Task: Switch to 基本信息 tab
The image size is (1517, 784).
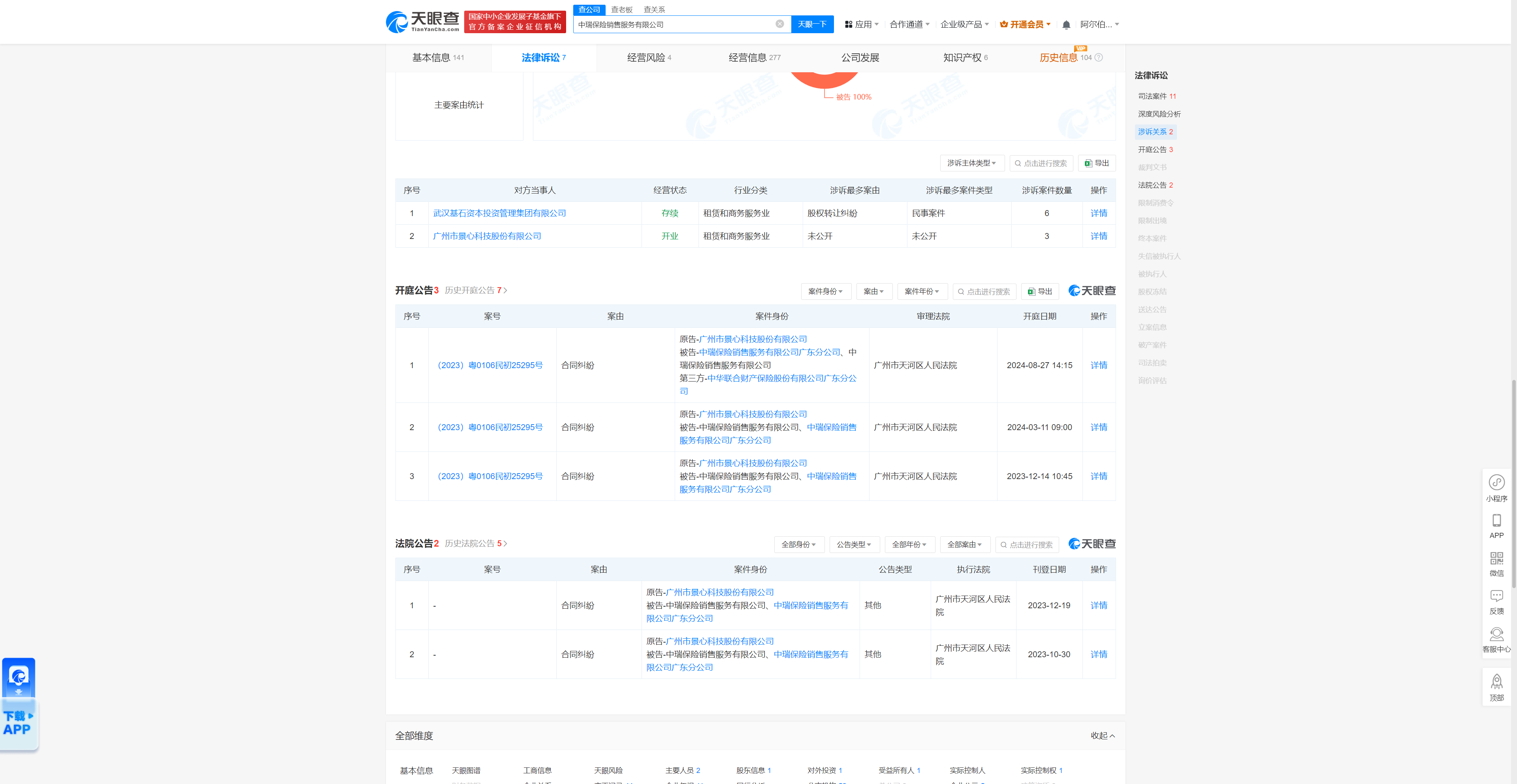Action: click(x=438, y=58)
